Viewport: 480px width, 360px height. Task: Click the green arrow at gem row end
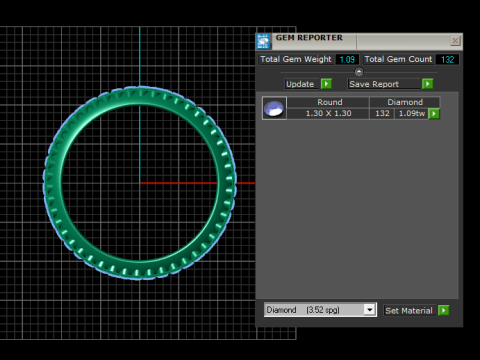click(x=434, y=114)
